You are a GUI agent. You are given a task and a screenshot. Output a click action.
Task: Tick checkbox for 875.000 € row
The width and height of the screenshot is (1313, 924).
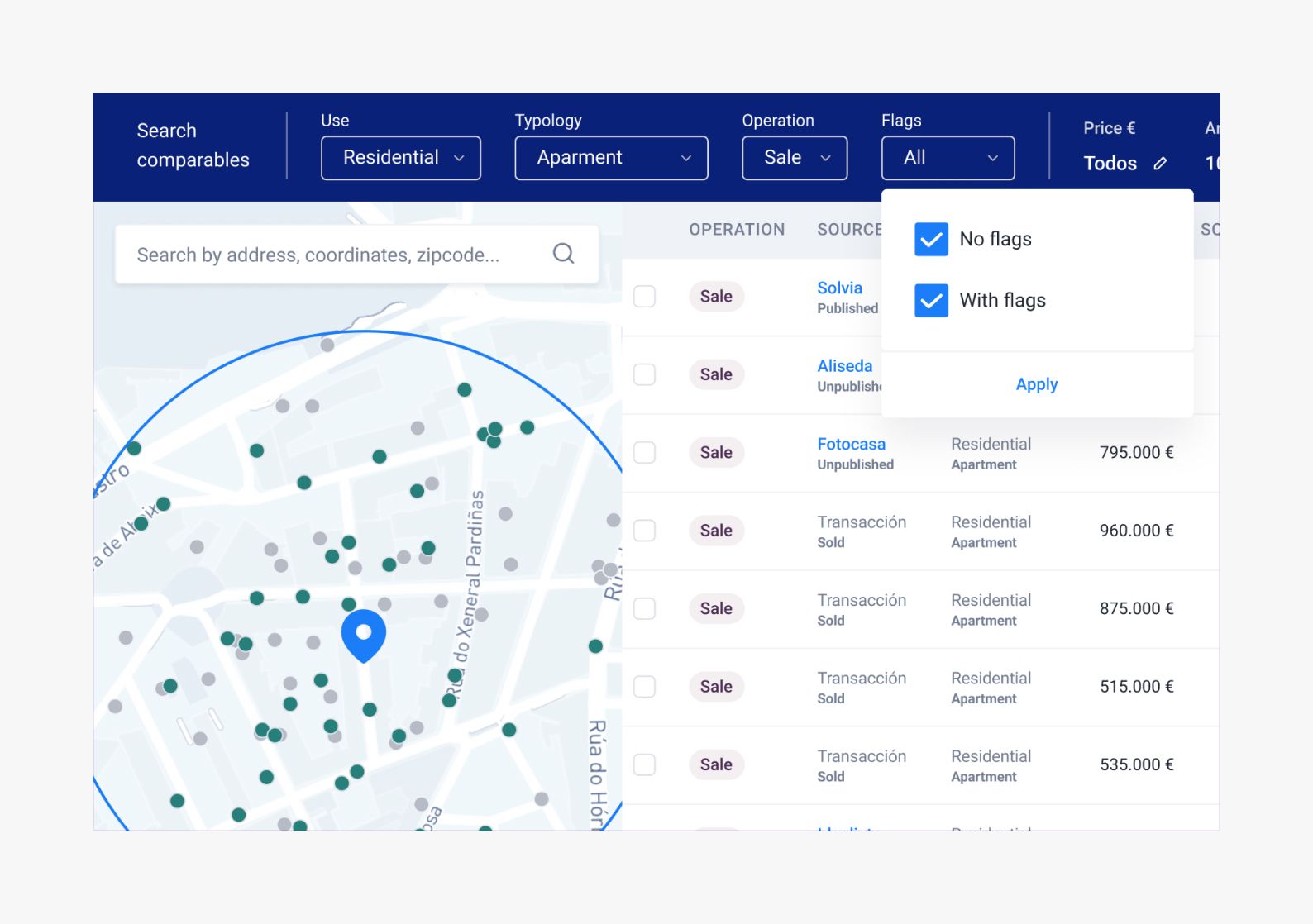pos(644,609)
